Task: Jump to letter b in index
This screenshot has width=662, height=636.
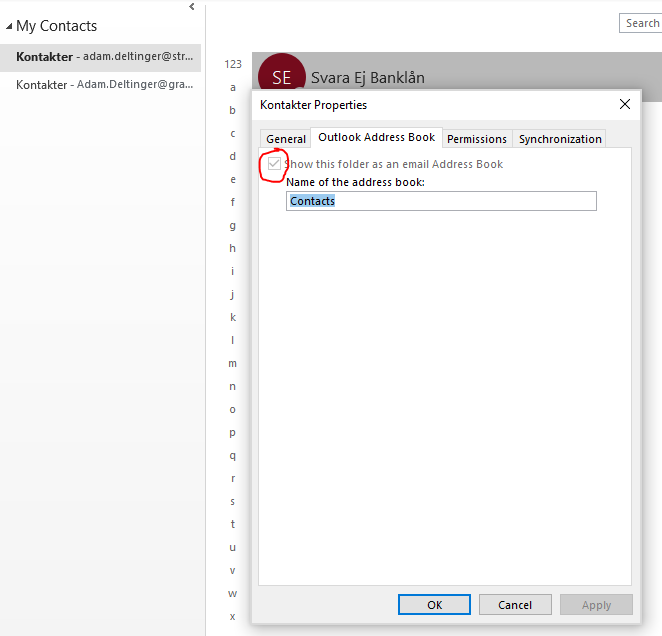Action: tap(233, 110)
